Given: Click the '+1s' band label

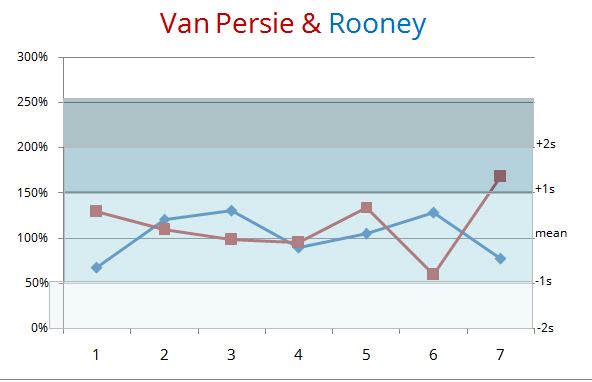Looking at the screenshot, I should coord(545,189).
